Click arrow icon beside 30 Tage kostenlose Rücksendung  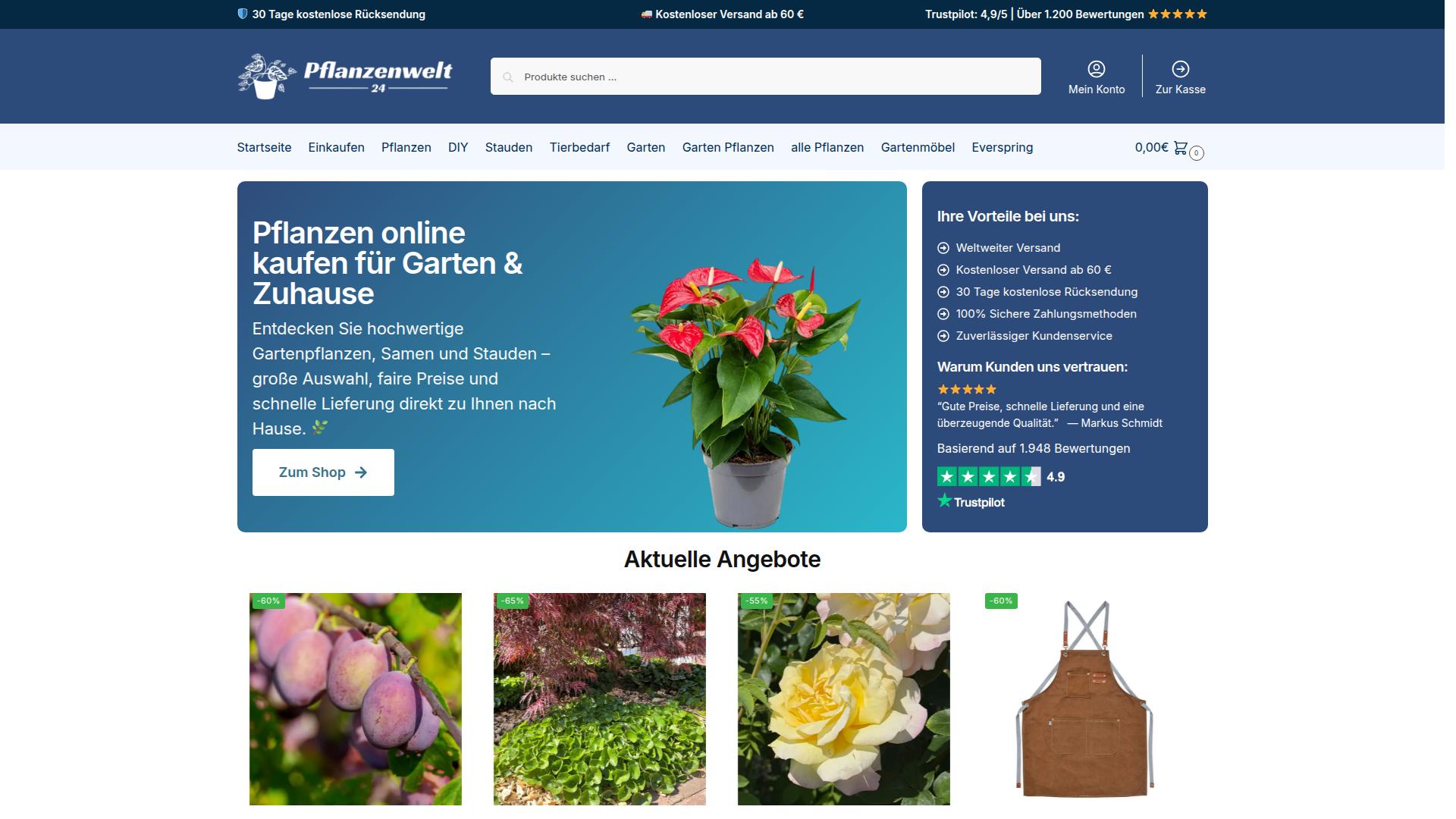click(943, 292)
